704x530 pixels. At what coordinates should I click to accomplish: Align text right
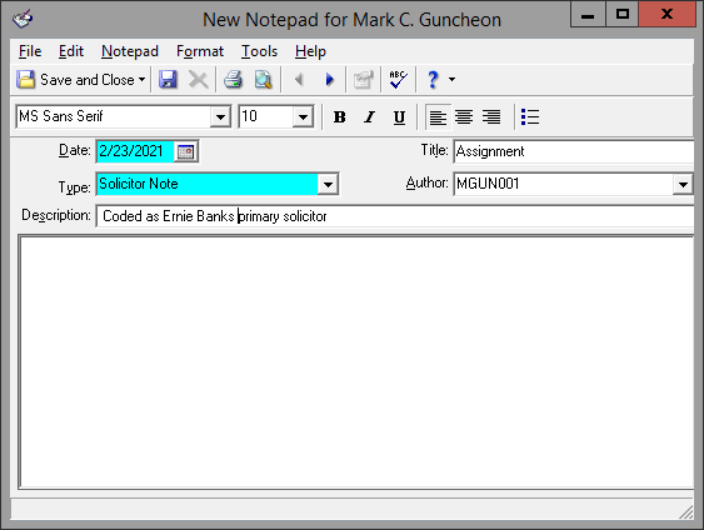click(491, 117)
